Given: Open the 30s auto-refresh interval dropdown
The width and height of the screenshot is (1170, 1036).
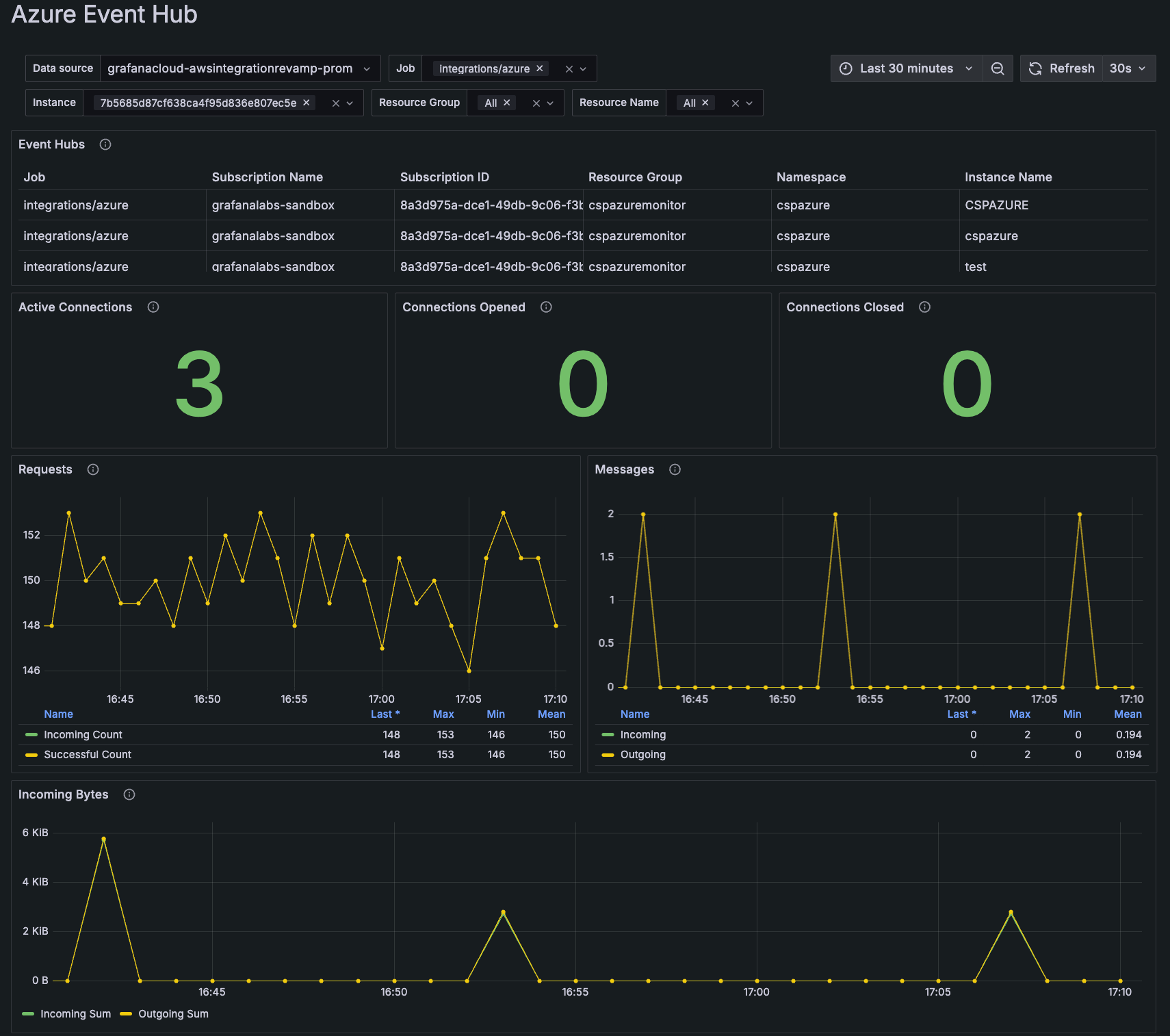Looking at the screenshot, I should click(x=1128, y=68).
